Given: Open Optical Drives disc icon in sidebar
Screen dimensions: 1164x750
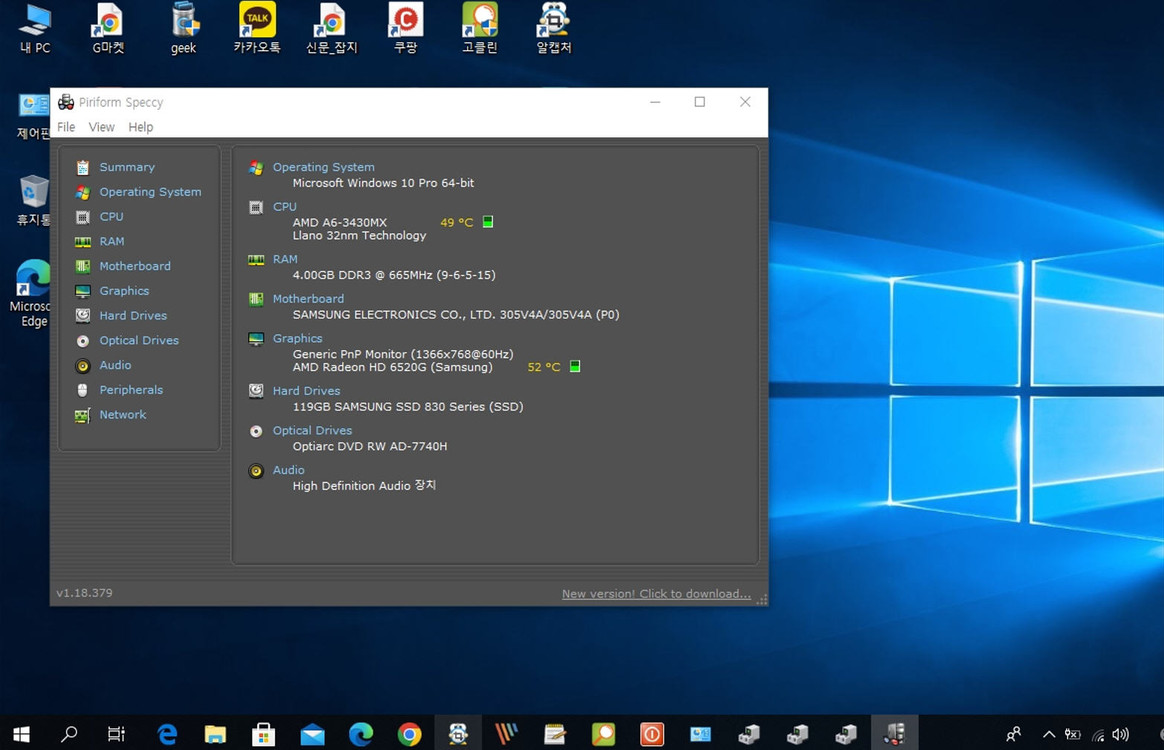Looking at the screenshot, I should tap(82, 341).
